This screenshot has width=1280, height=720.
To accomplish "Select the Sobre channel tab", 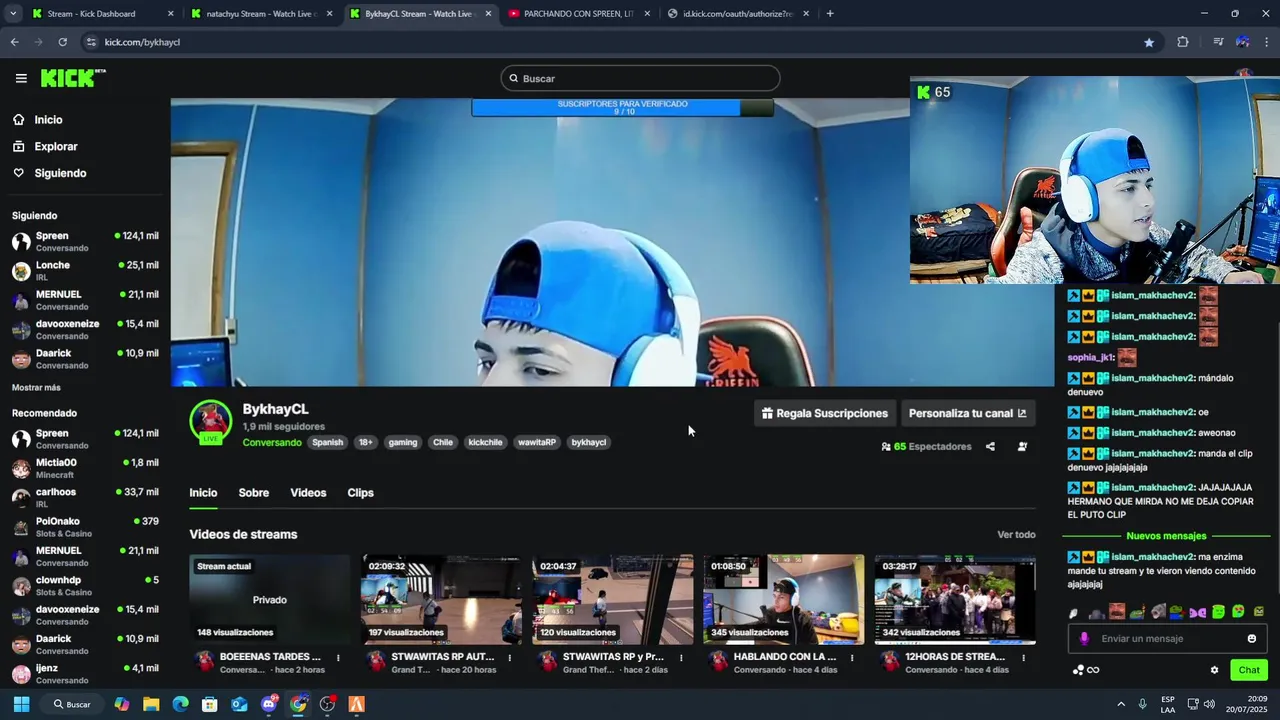I will (x=254, y=493).
